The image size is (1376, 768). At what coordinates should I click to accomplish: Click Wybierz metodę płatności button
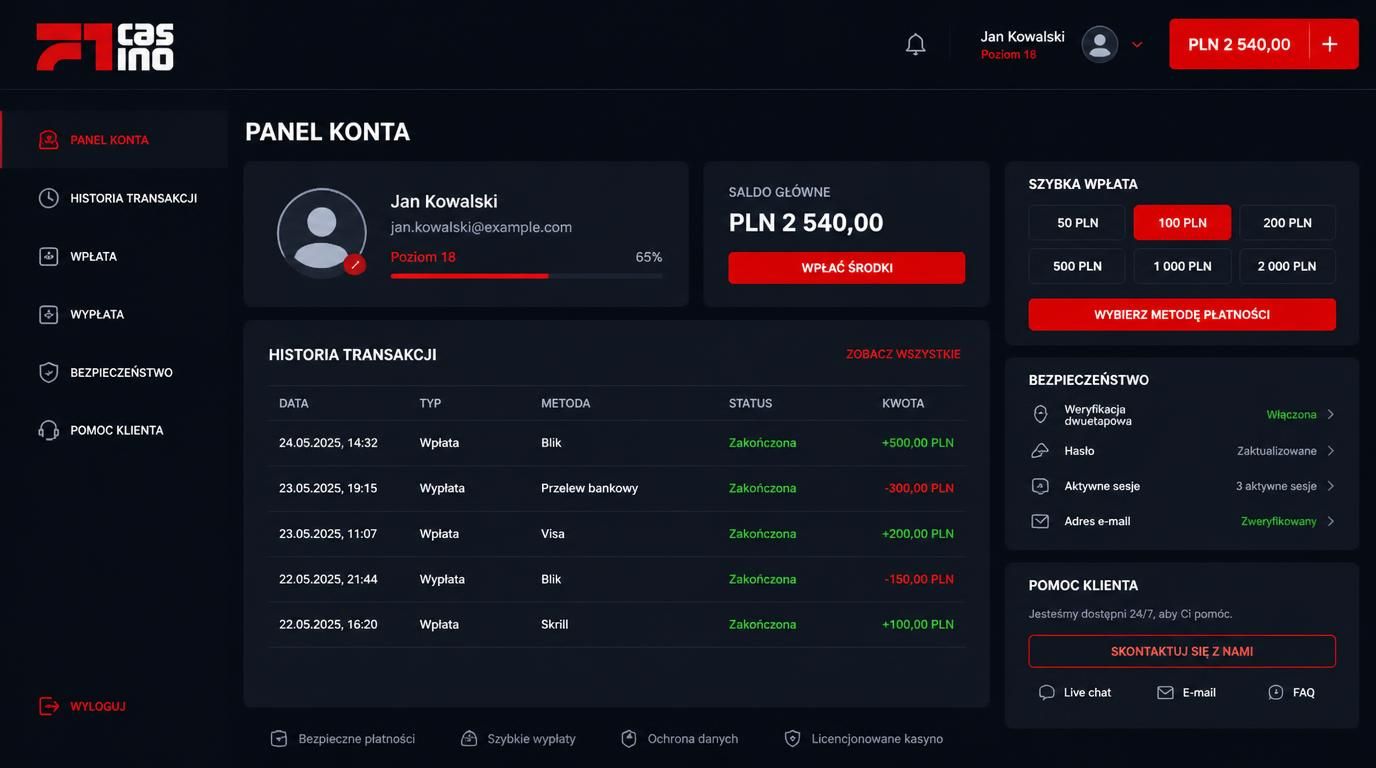[x=1182, y=314]
